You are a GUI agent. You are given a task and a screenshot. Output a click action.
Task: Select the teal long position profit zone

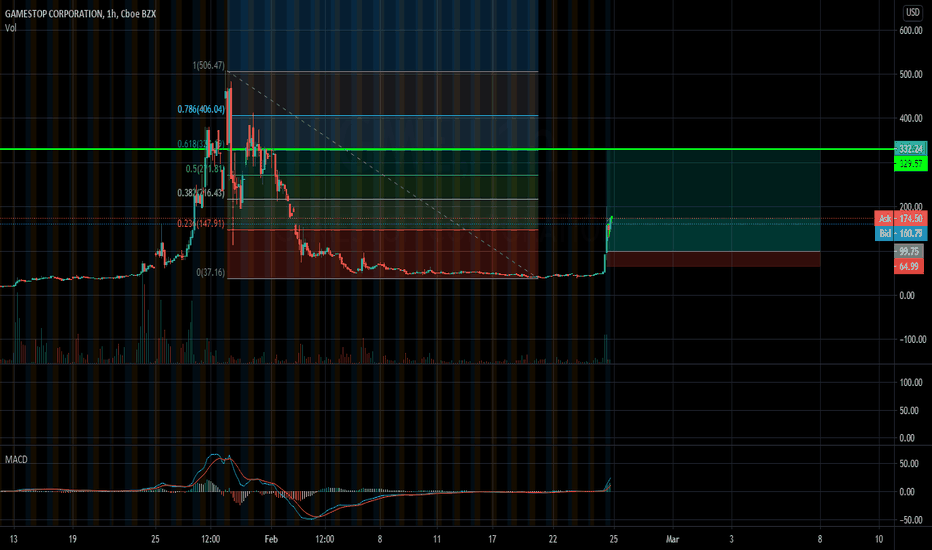coord(713,201)
